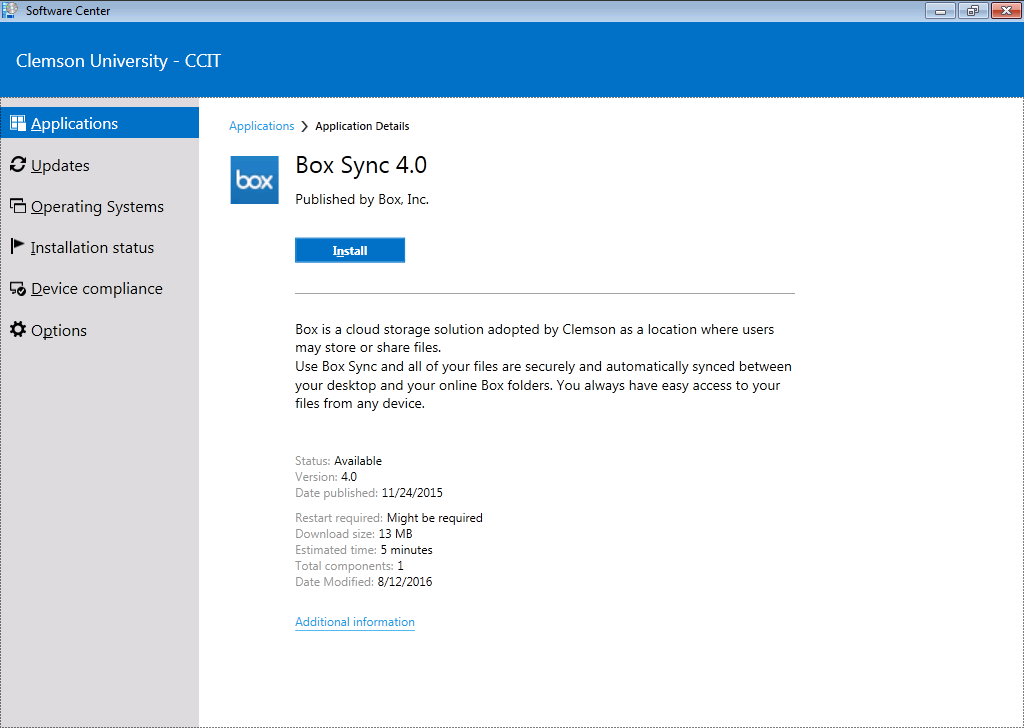This screenshot has height=728, width=1024.
Task: Click the Options gear icon
Action: coord(18,329)
